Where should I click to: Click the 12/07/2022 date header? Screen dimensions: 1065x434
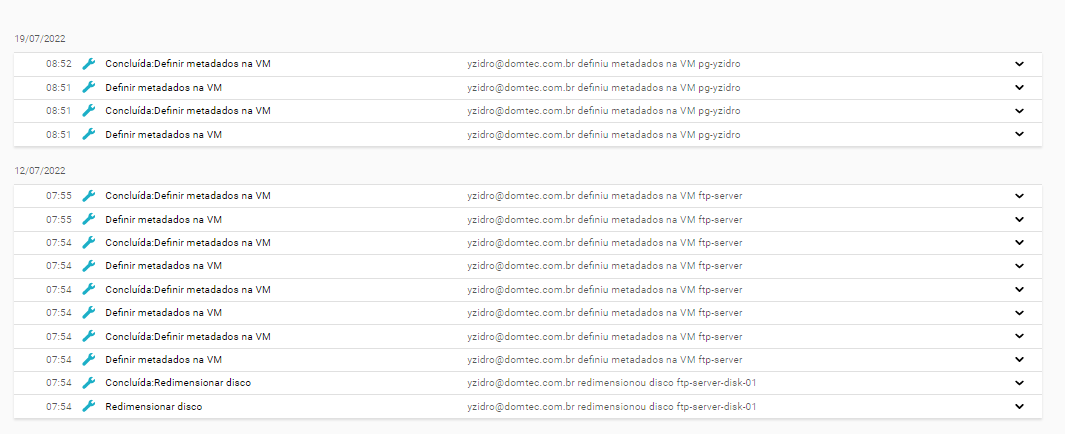pyautogui.click(x=40, y=170)
